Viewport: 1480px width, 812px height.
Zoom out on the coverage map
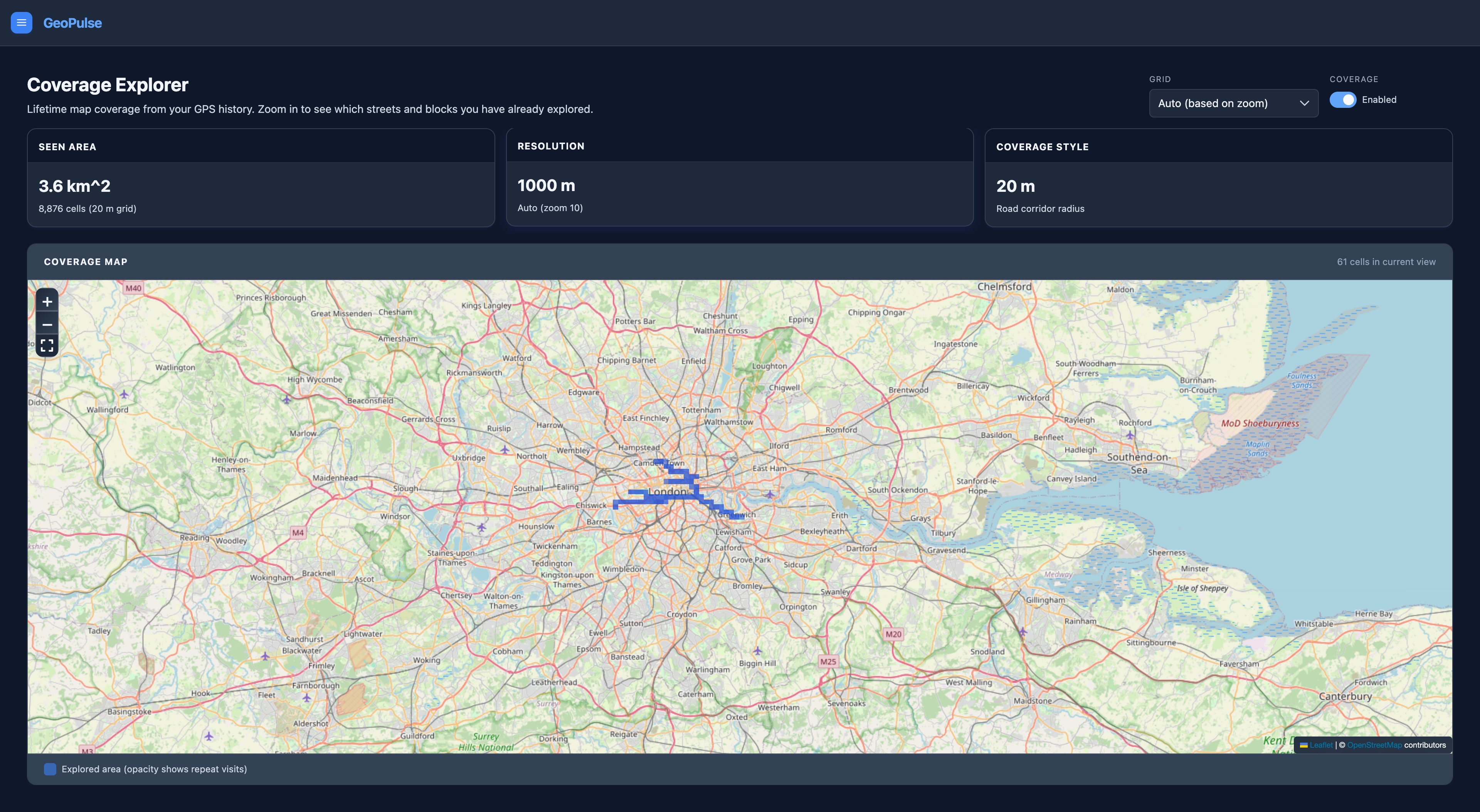(47, 324)
